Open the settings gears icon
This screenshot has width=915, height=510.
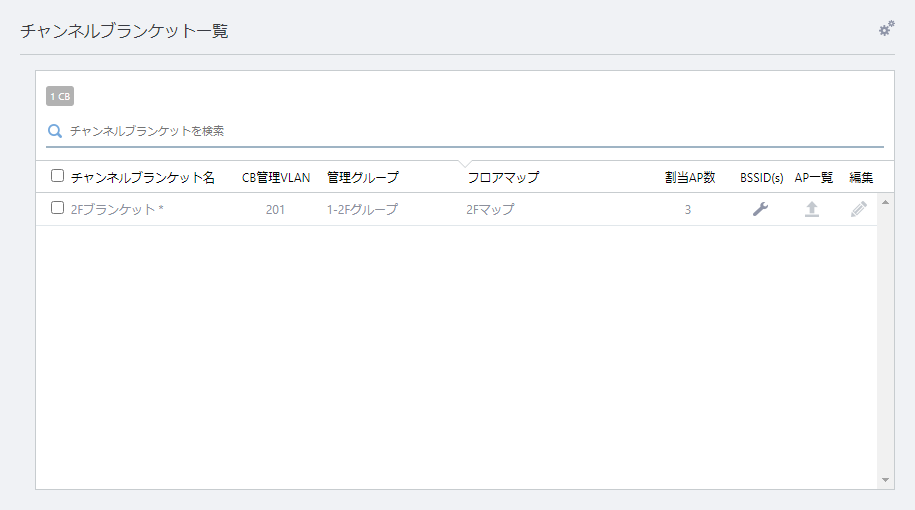[886, 29]
